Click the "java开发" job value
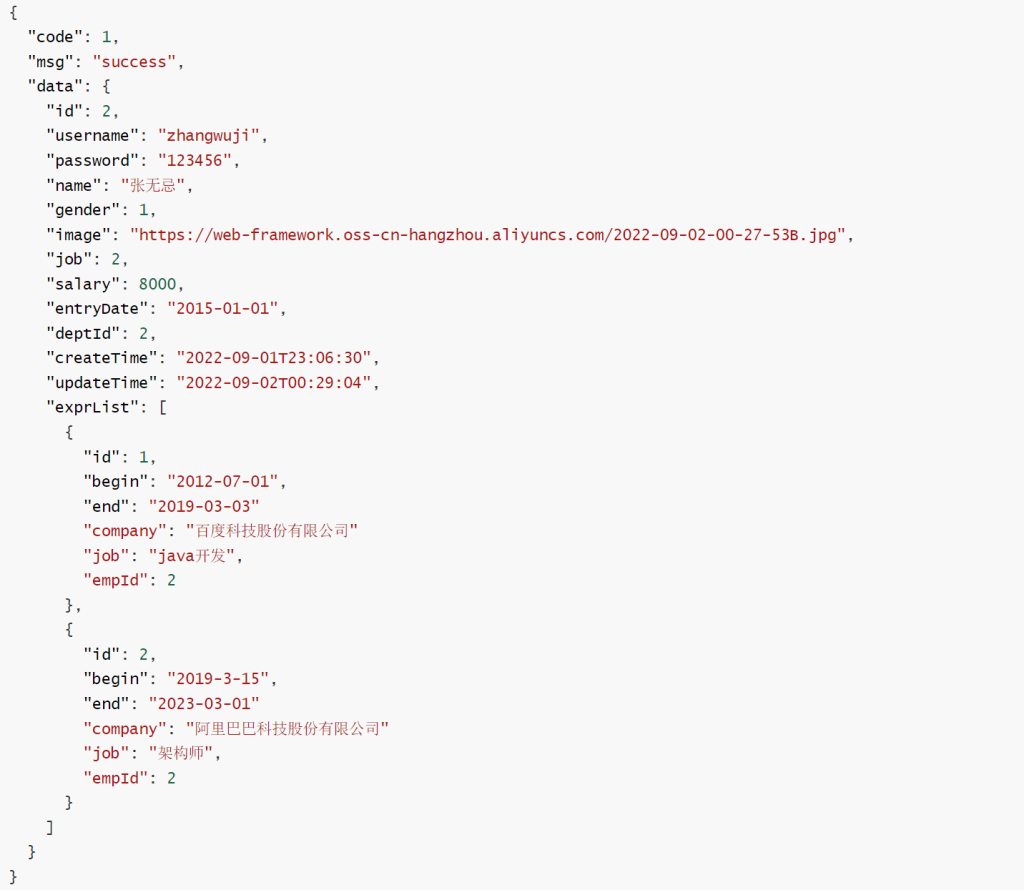Screen dimensions: 1024x890 tap(195, 556)
